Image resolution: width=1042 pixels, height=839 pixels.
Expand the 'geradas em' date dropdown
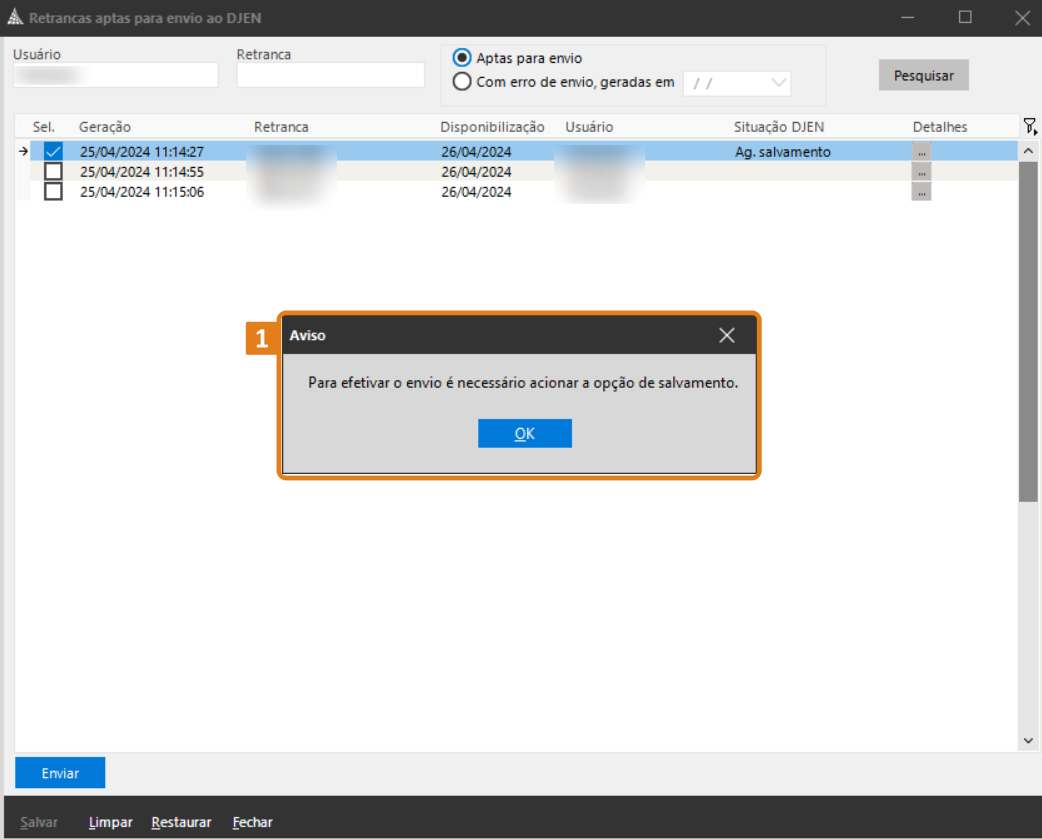(x=778, y=83)
